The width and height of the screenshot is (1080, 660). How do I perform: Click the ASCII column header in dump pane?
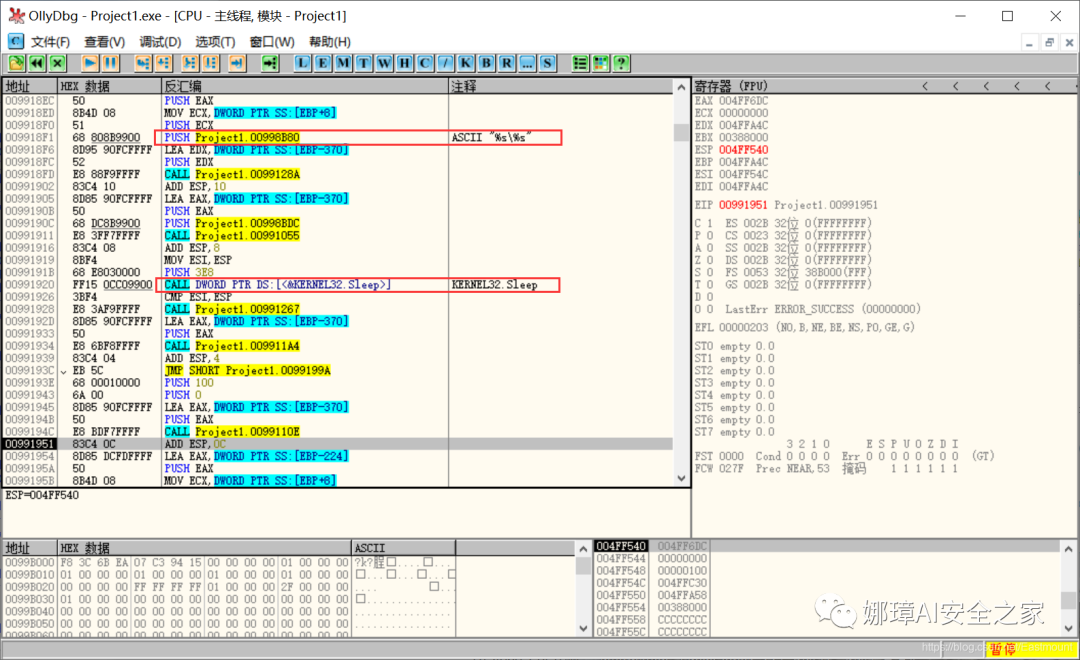[403, 548]
